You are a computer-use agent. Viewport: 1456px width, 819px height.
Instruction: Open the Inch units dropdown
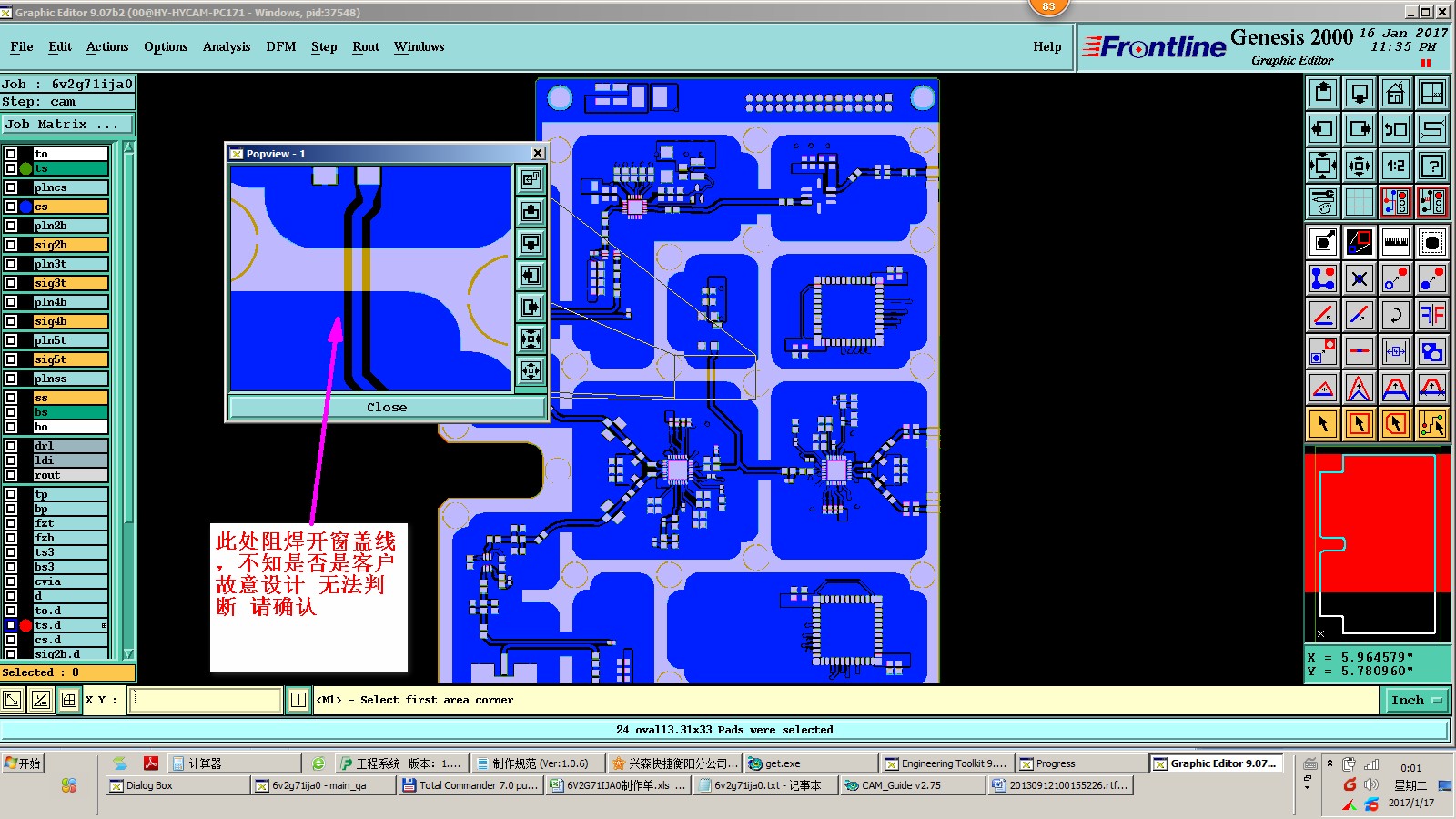pyautogui.click(x=1416, y=700)
